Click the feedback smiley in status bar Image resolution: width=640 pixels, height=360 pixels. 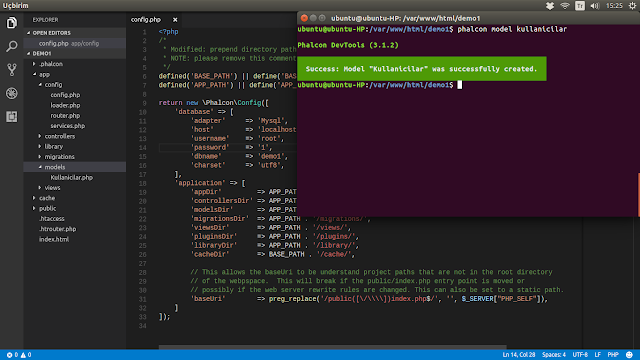click(629, 355)
